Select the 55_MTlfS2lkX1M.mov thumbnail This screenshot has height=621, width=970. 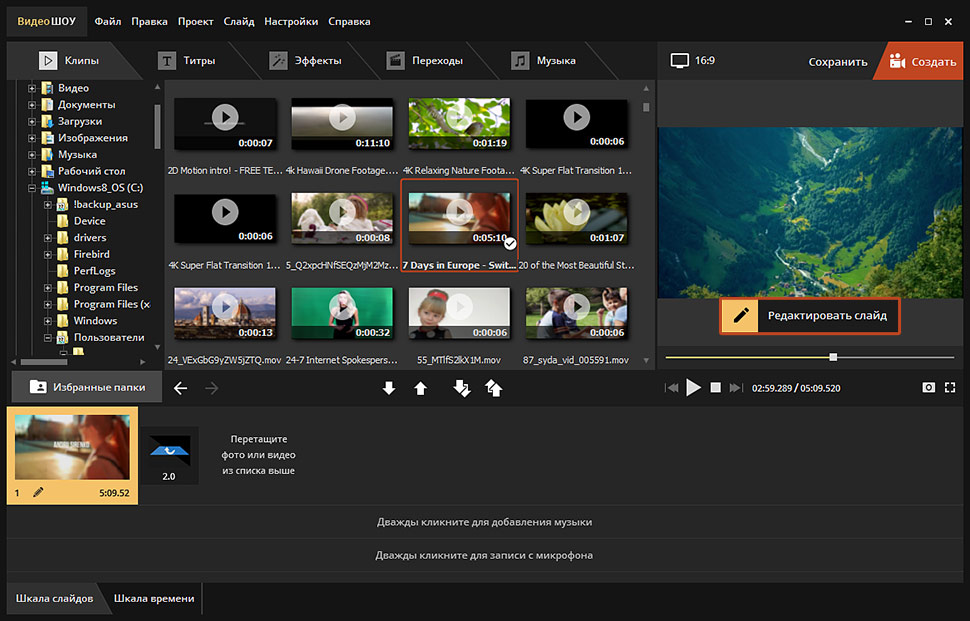tap(459, 314)
